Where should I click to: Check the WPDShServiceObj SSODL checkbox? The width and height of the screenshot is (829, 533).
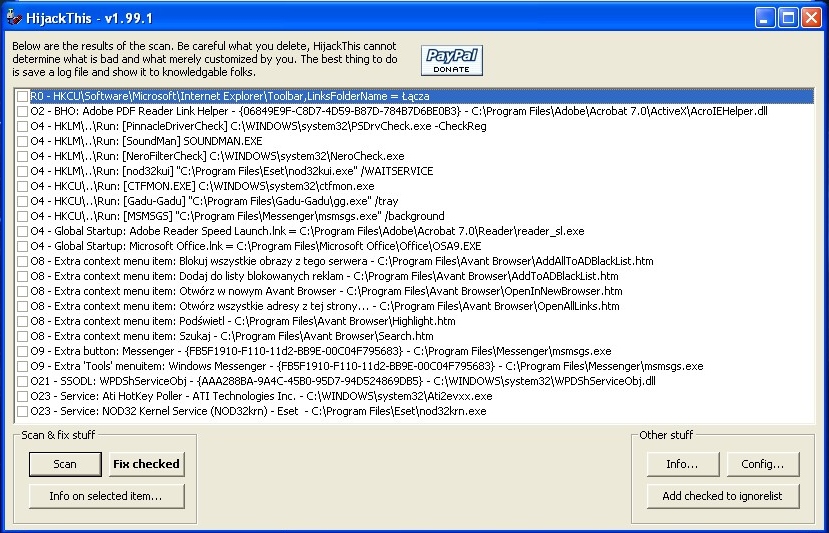pos(22,381)
